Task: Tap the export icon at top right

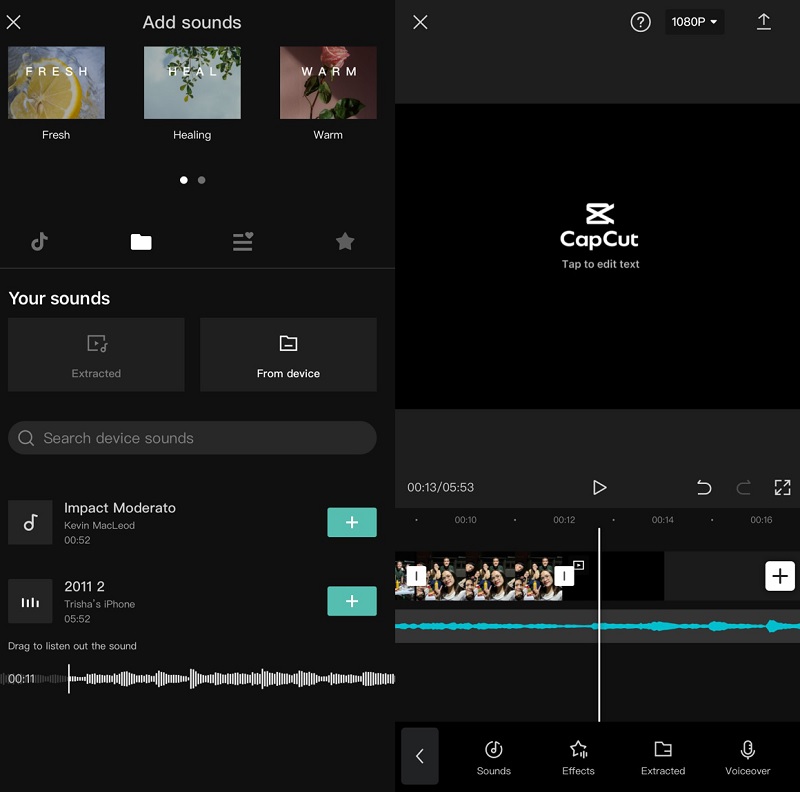Action: click(764, 22)
